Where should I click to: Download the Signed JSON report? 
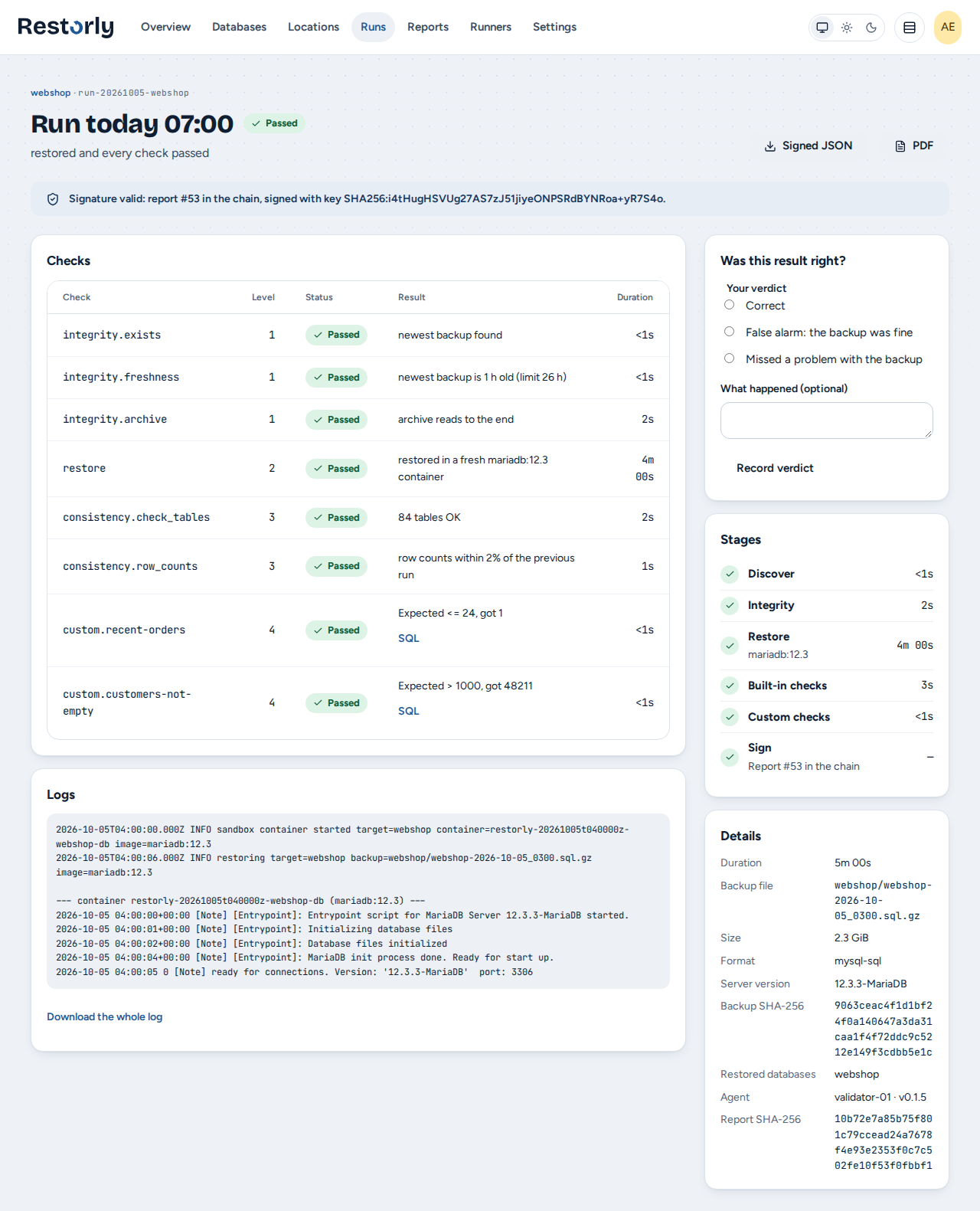(808, 146)
